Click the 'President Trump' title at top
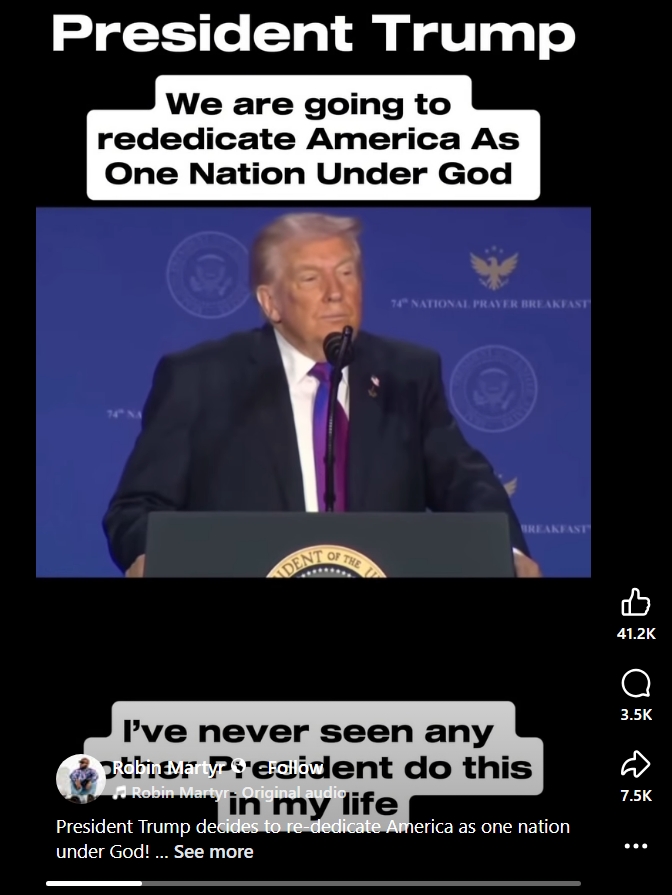The height and width of the screenshot is (895, 672). (313, 34)
